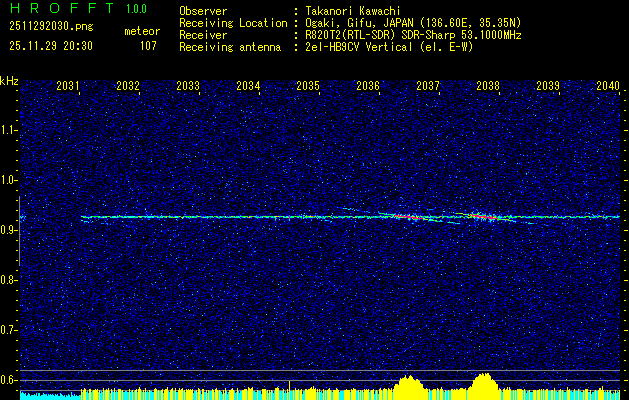Click the red echo peak near 2038
This screenshot has width=629, height=400.
coord(483,217)
